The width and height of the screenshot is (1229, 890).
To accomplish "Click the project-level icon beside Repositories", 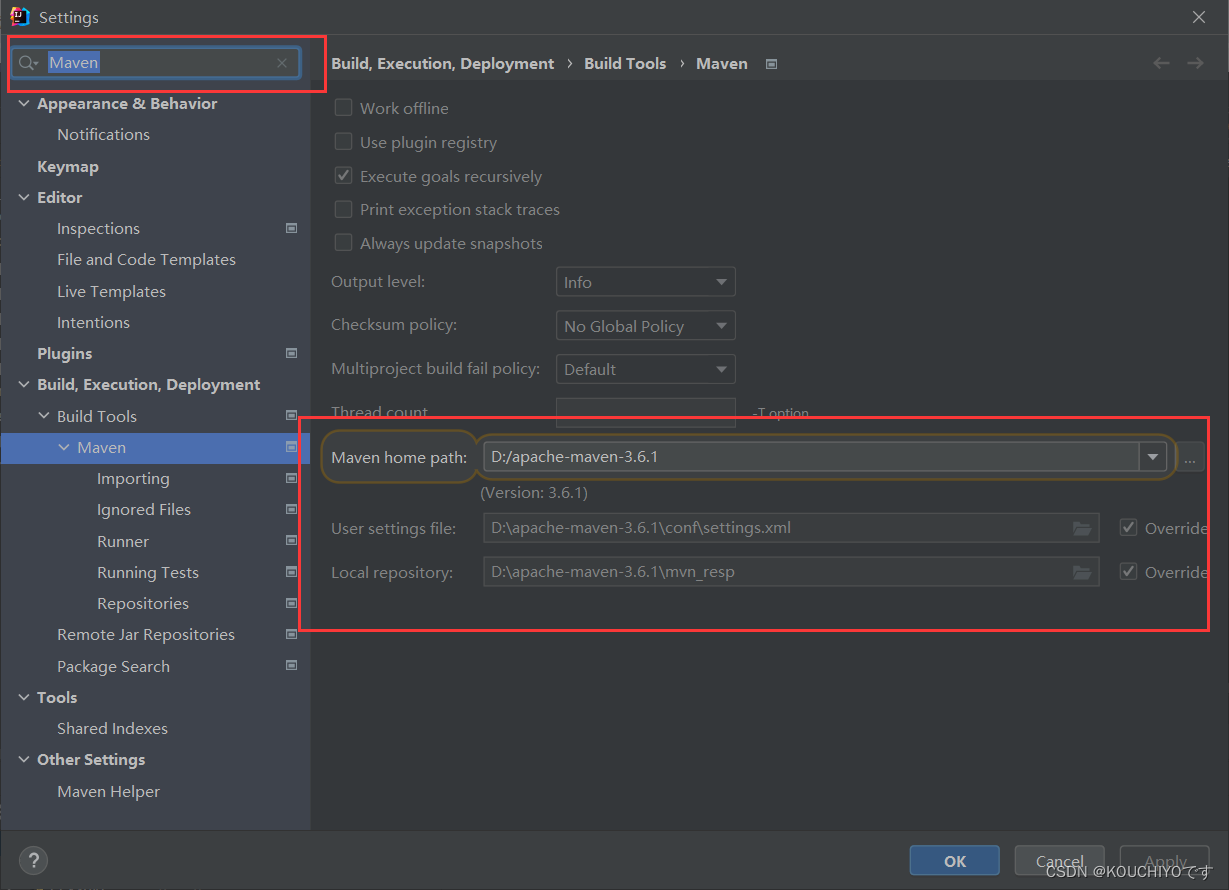I will pos(291,603).
